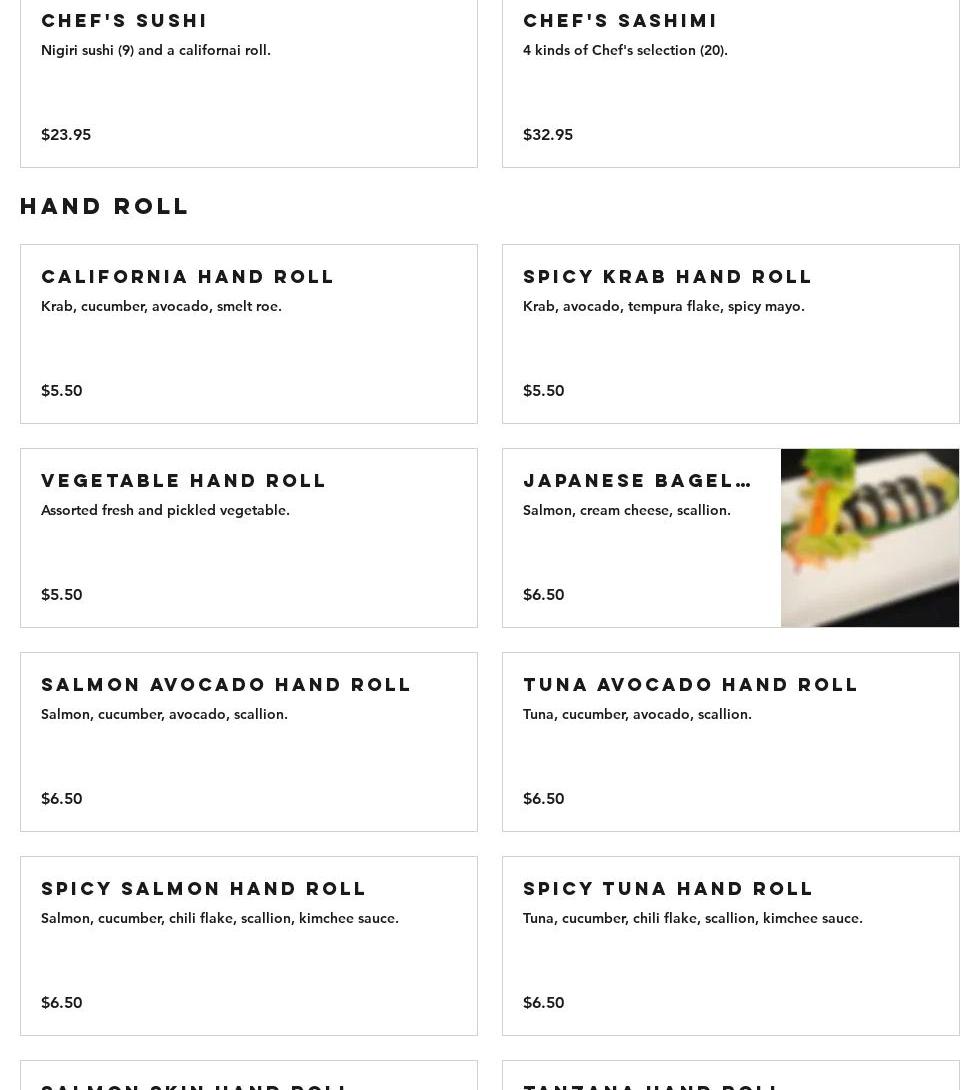
Task: Open the Chef's Sashimi menu item
Action: 731,83
